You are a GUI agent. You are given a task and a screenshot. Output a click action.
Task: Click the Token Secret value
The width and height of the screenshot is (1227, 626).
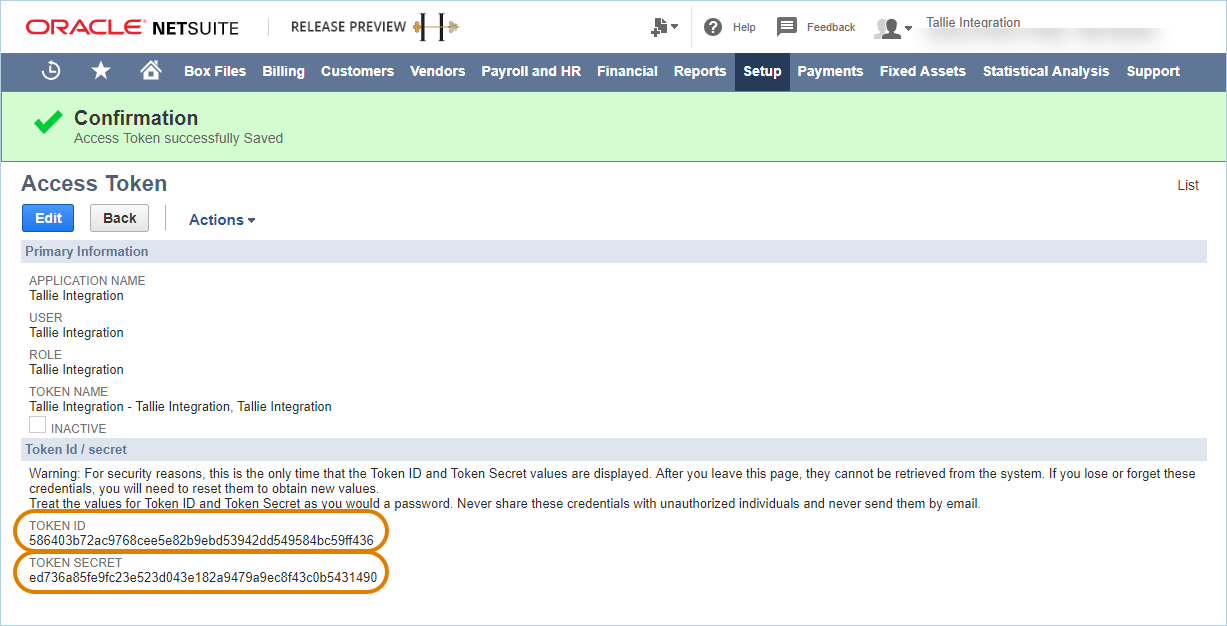[x=203, y=578]
